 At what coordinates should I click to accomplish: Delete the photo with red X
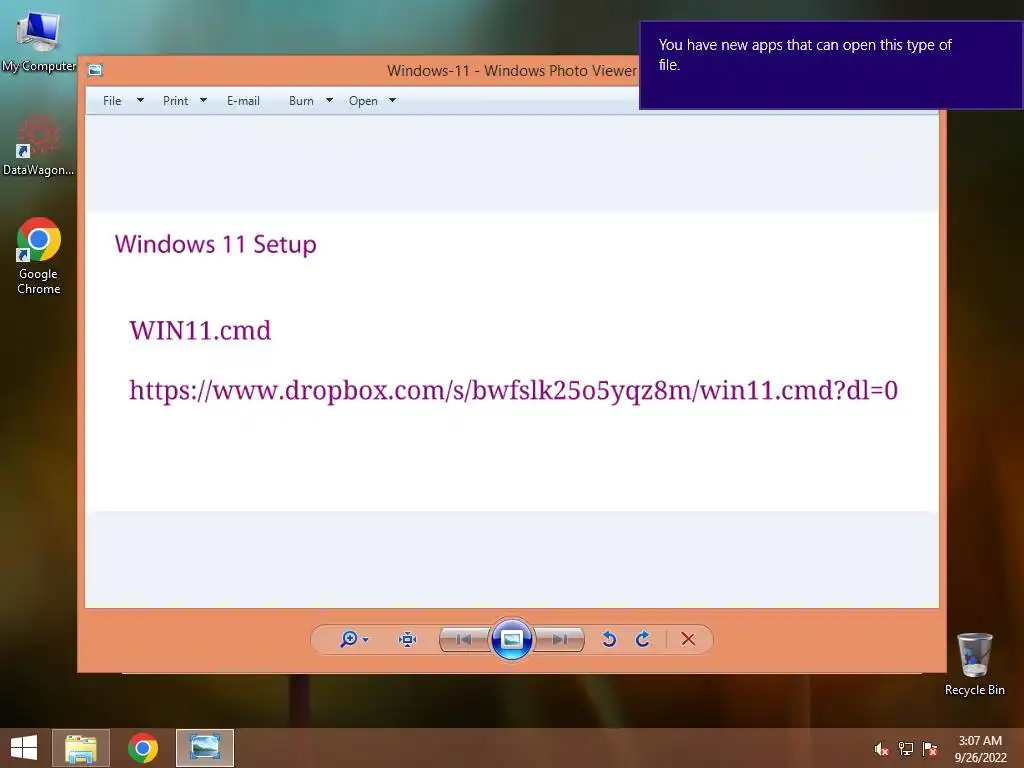pos(688,639)
